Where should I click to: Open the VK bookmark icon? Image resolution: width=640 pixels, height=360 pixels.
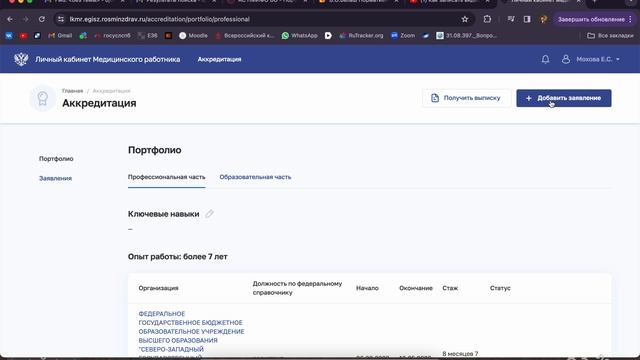(9, 36)
